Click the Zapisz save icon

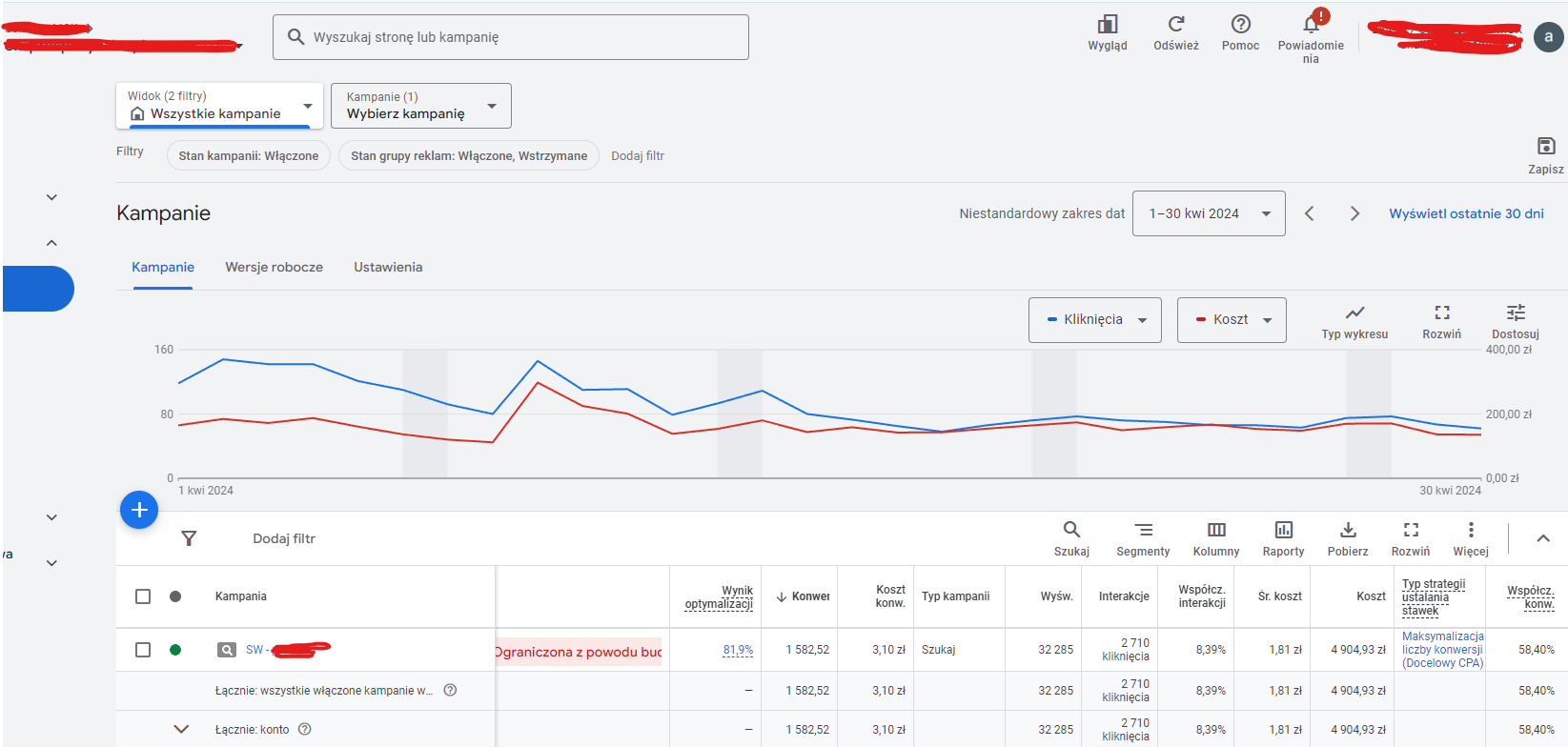1546,146
